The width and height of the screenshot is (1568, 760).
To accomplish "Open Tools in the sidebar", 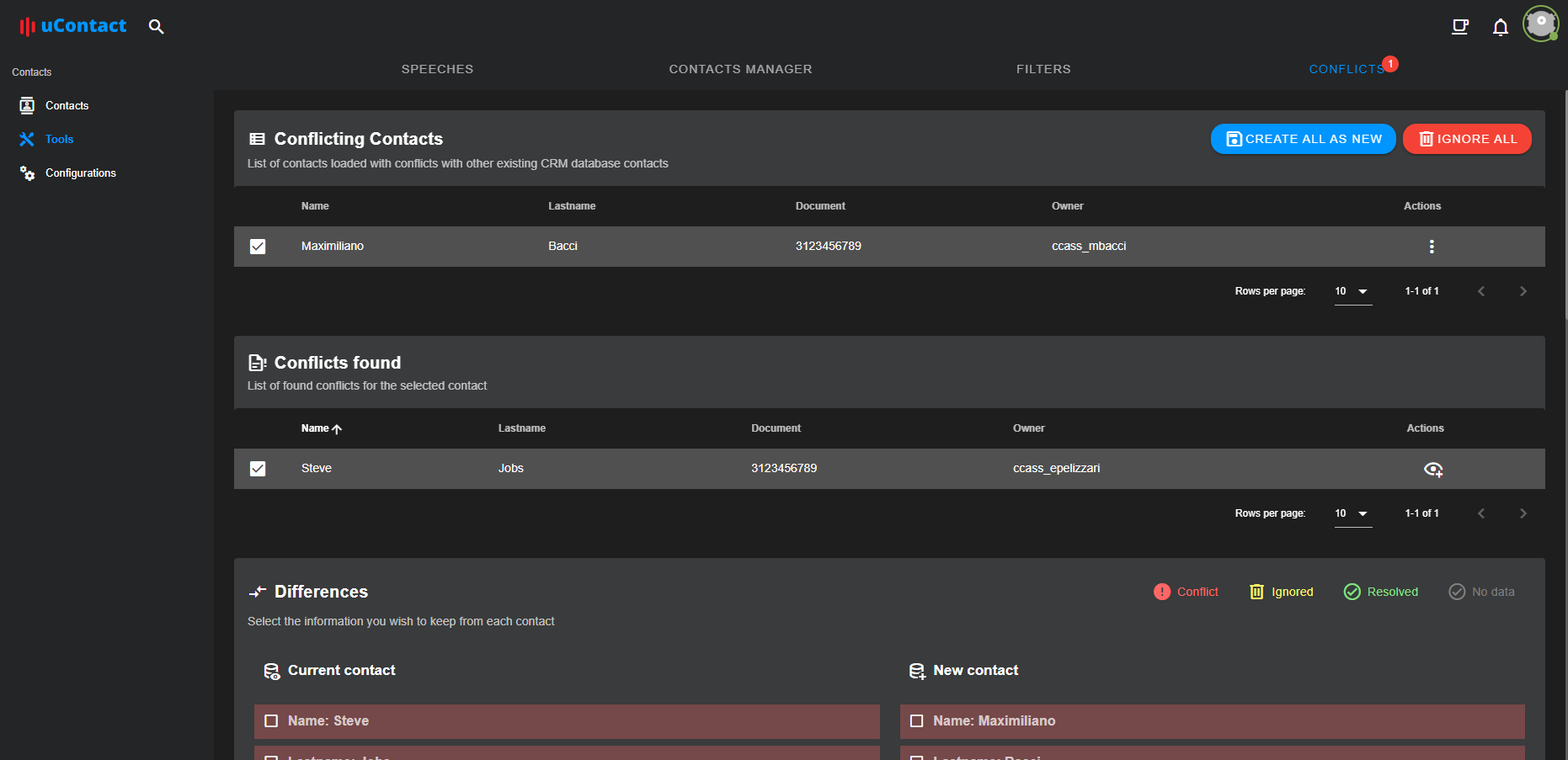I will pos(59,139).
